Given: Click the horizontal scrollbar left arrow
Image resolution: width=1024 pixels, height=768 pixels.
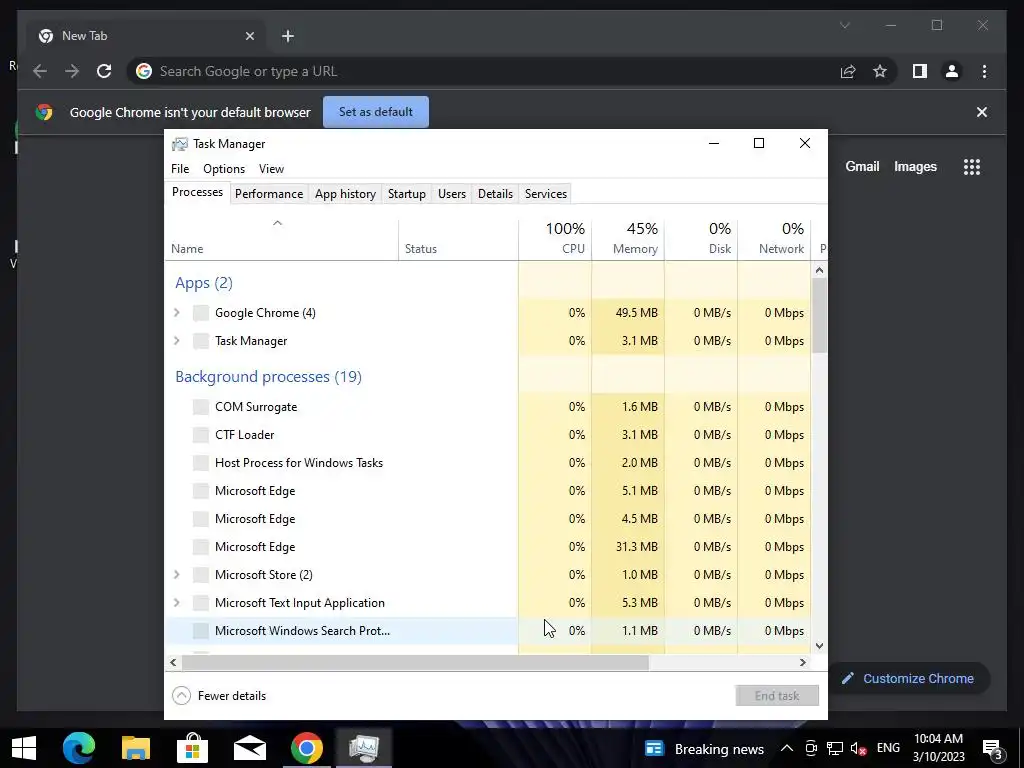Looking at the screenshot, I should (x=173, y=662).
